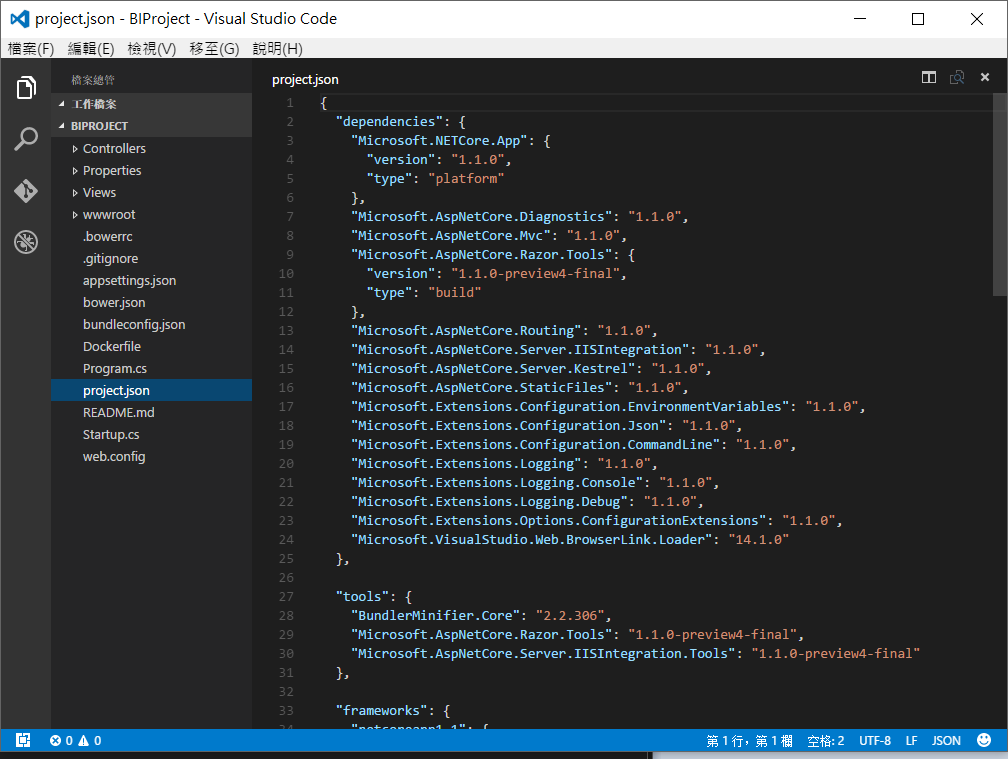The width and height of the screenshot is (1008, 759).
Task: Collapse the 工作檔案 section
Action: pyautogui.click(x=151, y=103)
